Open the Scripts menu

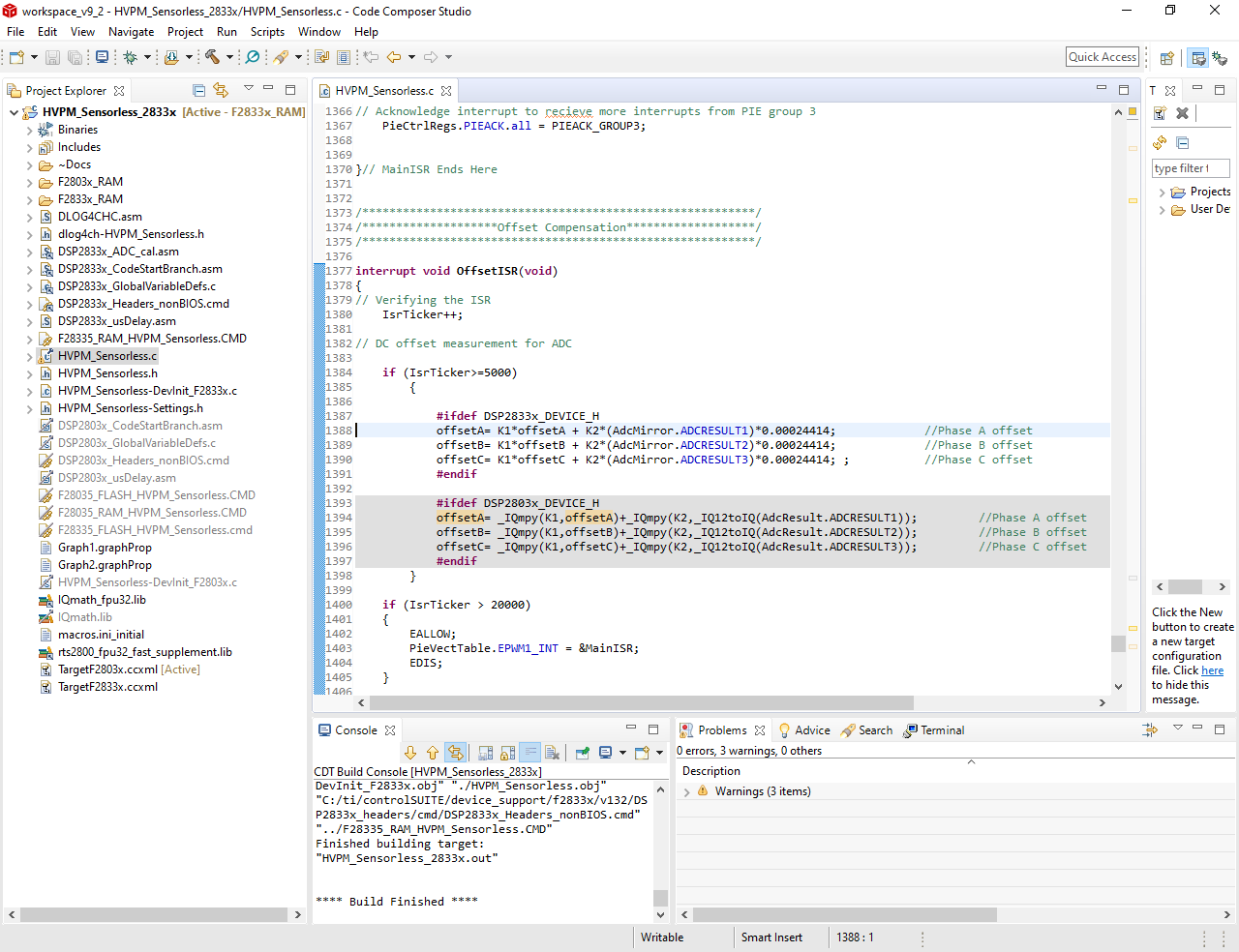(x=267, y=32)
